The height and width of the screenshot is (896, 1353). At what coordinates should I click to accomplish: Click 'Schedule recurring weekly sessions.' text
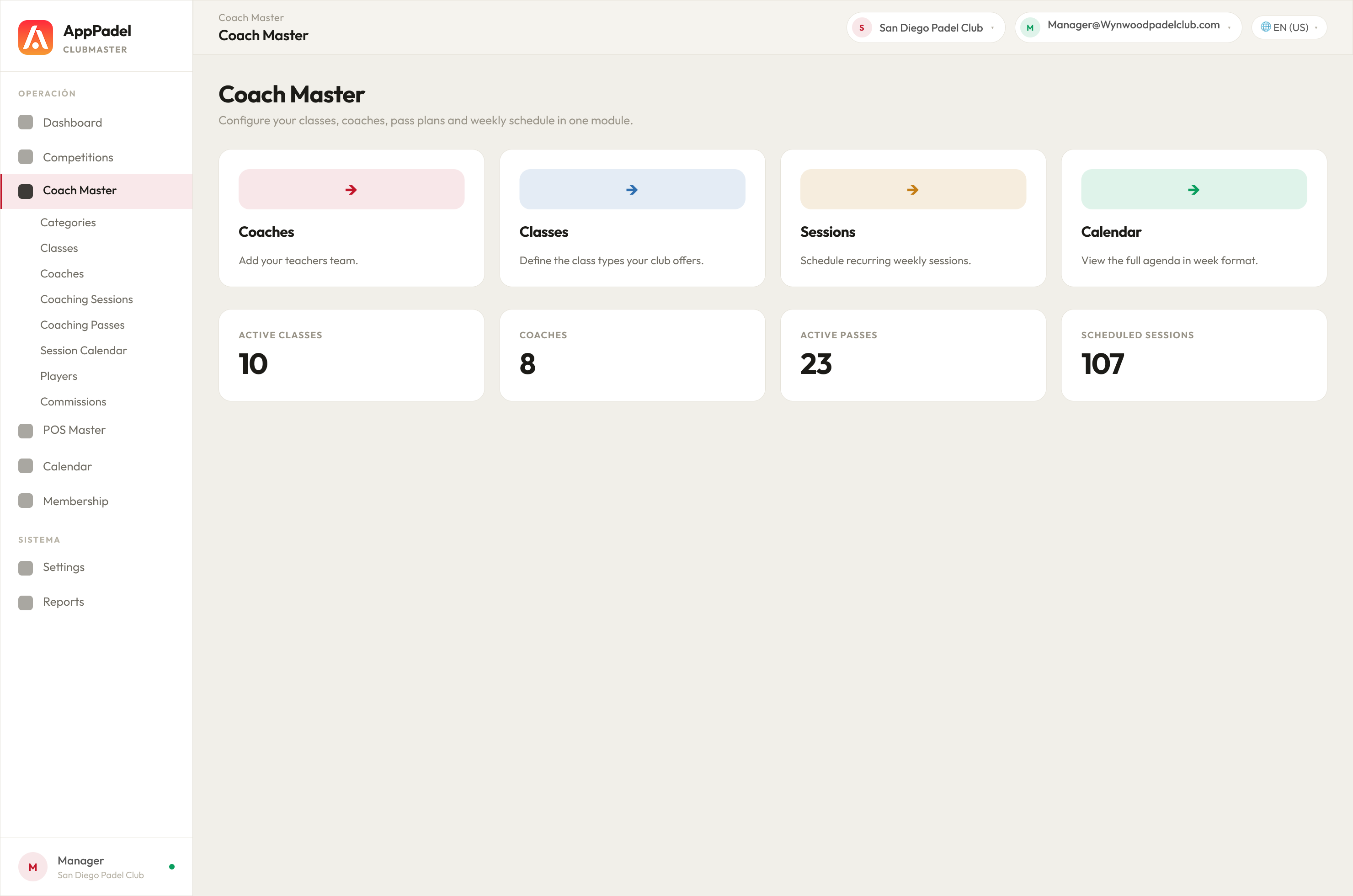tap(886, 261)
